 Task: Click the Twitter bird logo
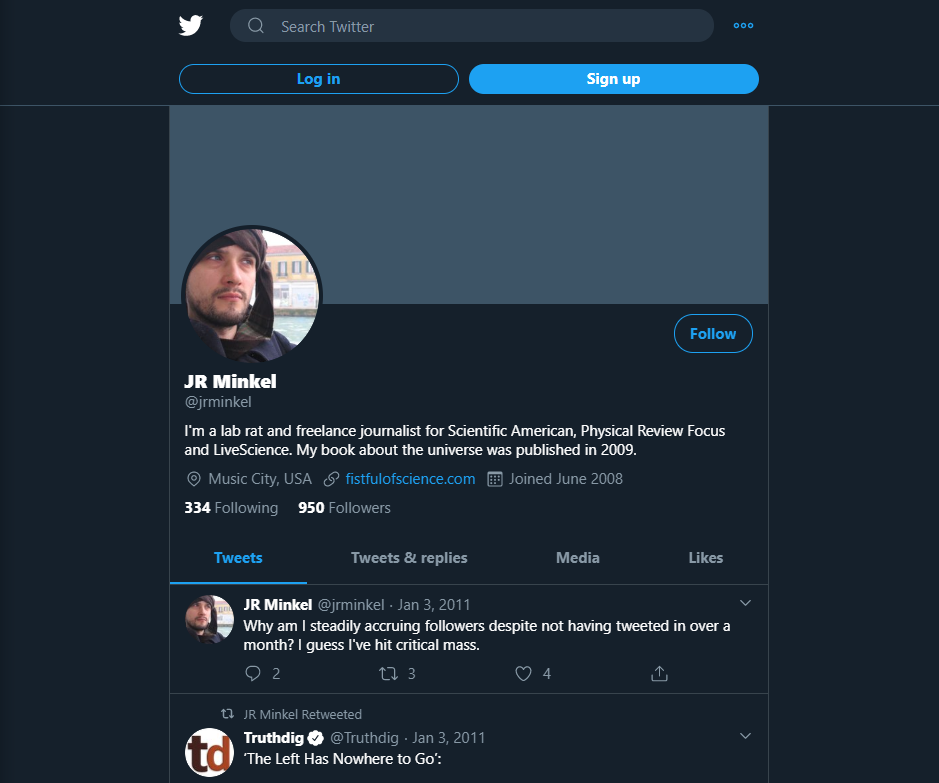tap(190, 26)
